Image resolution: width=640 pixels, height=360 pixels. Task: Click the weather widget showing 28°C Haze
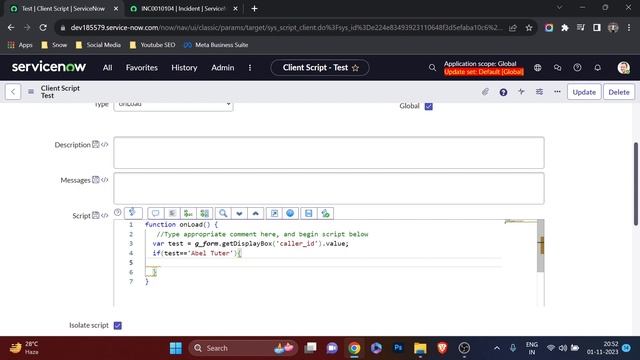(x=24, y=348)
